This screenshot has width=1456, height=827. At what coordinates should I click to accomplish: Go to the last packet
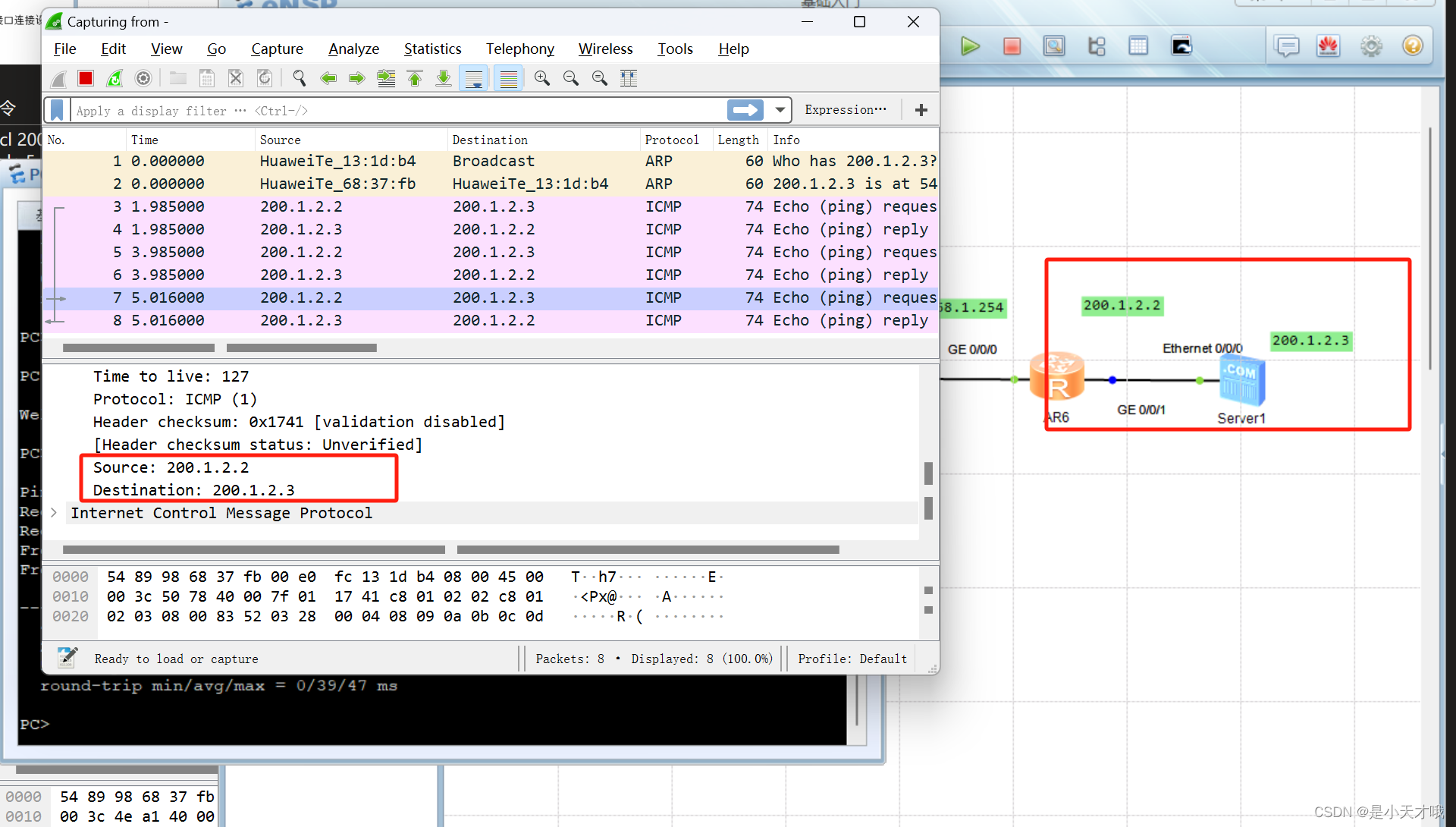pyautogui.click(x=444, y=78)
